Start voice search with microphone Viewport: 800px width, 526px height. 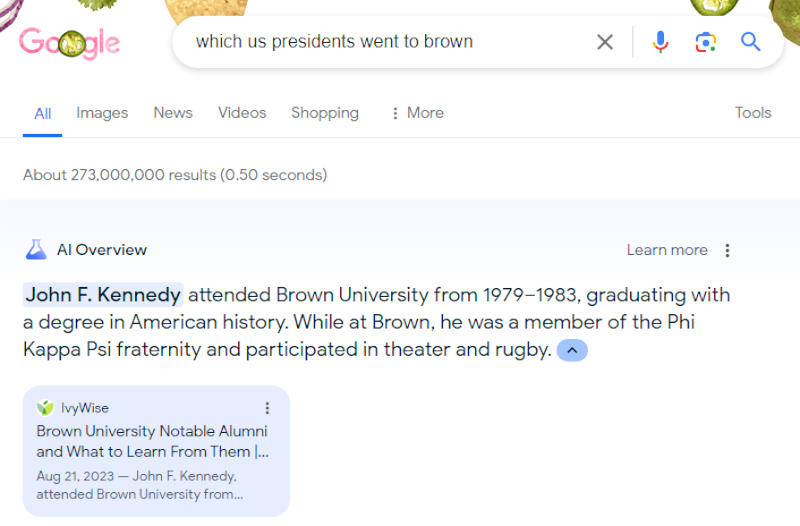(x=660, y=42)
